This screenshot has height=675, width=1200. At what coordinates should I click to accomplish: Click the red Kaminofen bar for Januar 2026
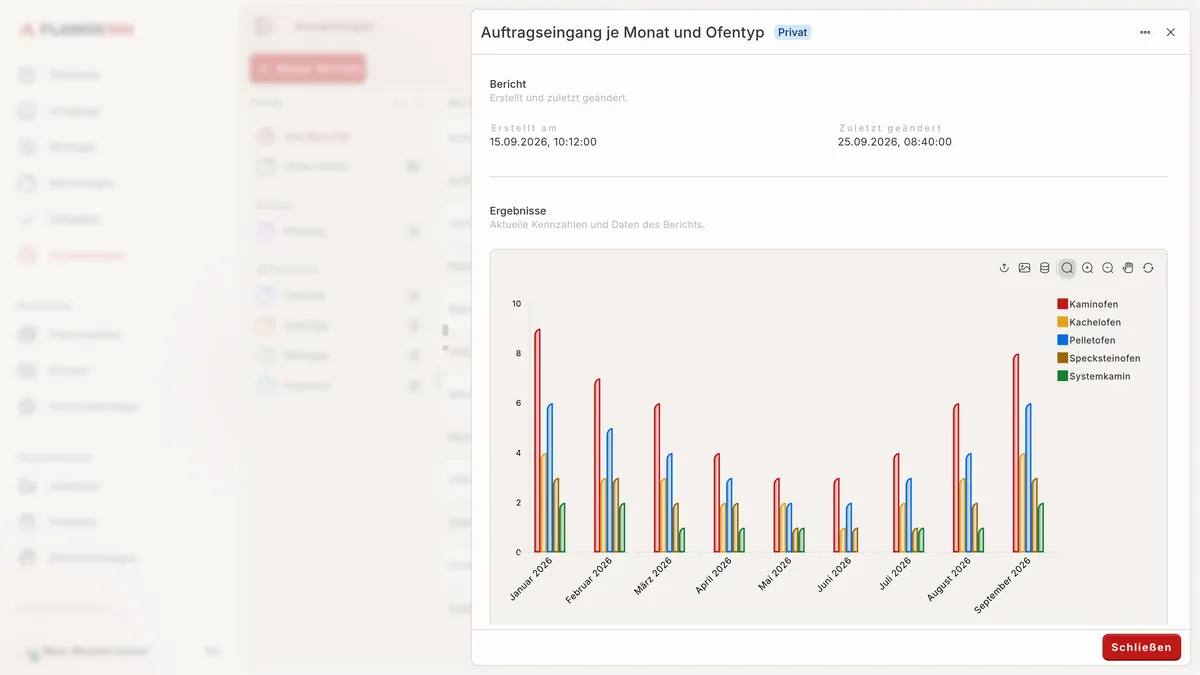click(x=537, y=441)
